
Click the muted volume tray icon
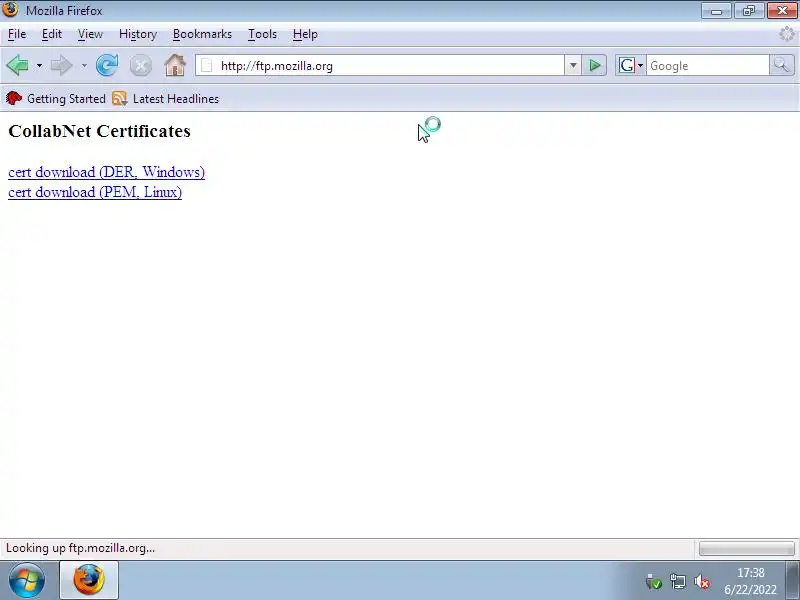[702, 581]
